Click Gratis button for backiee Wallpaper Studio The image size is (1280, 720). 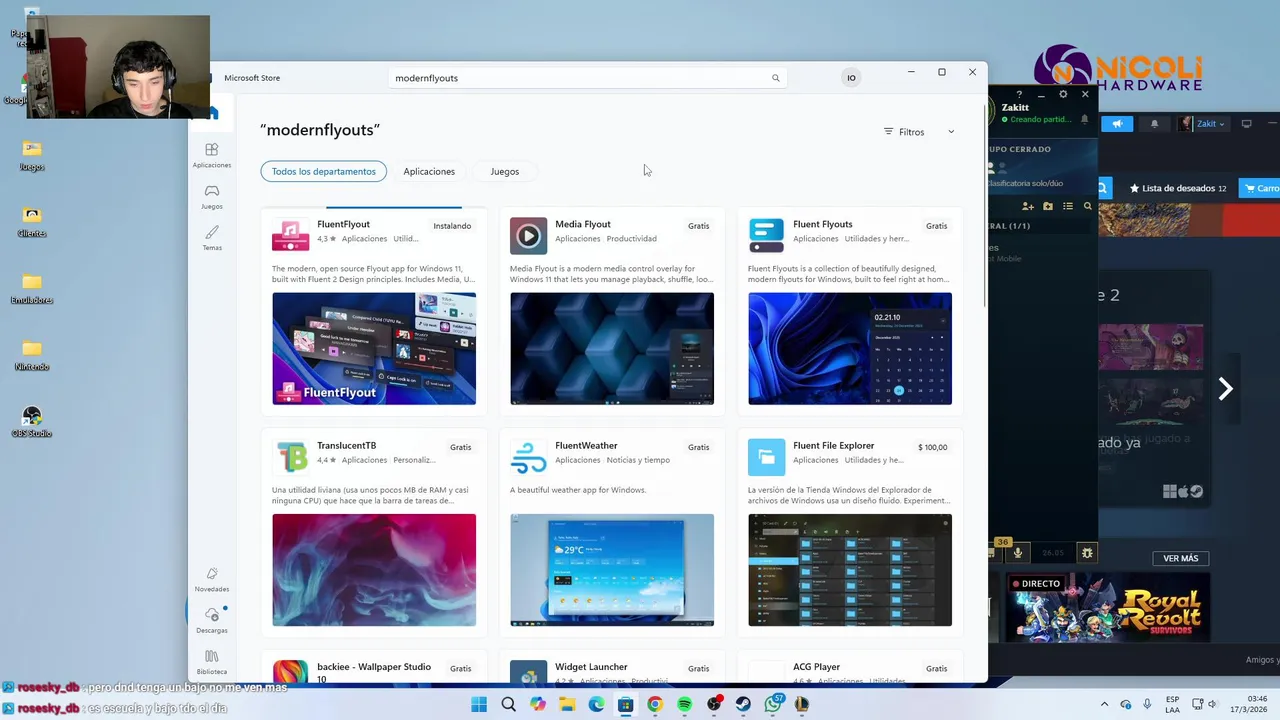460,668
